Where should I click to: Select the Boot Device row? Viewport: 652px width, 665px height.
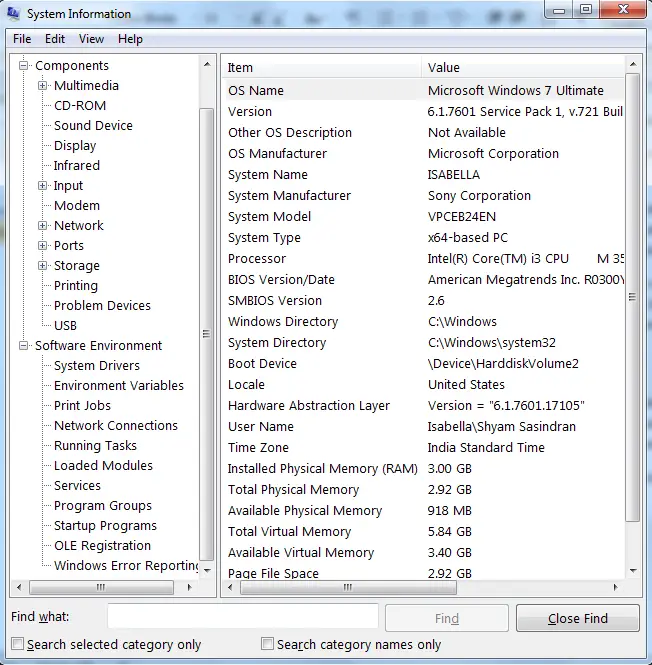[x=424, y=363]
